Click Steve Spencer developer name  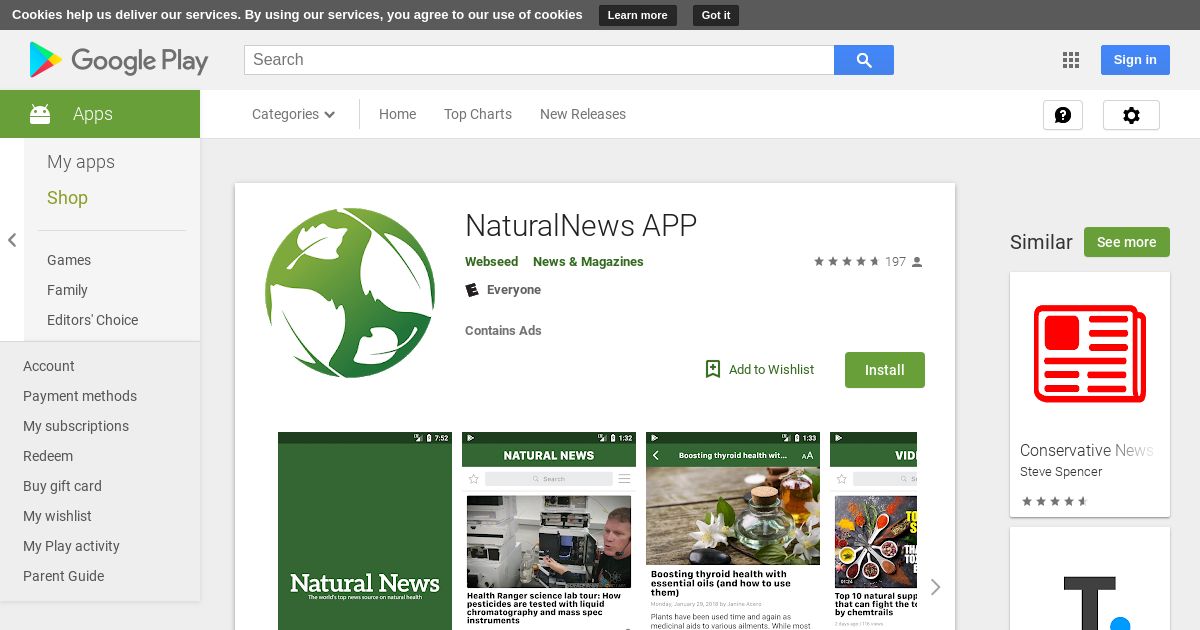pos(1061,472)
